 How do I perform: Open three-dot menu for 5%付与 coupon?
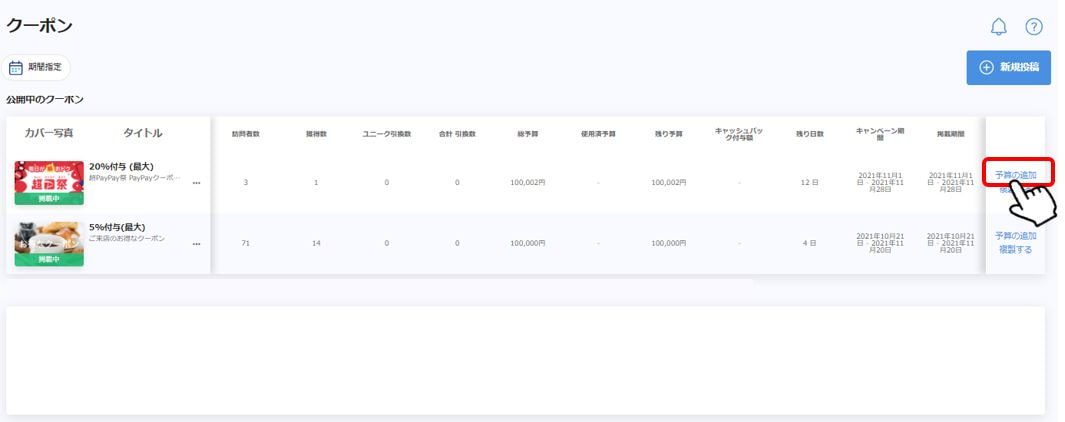(196, 244)
